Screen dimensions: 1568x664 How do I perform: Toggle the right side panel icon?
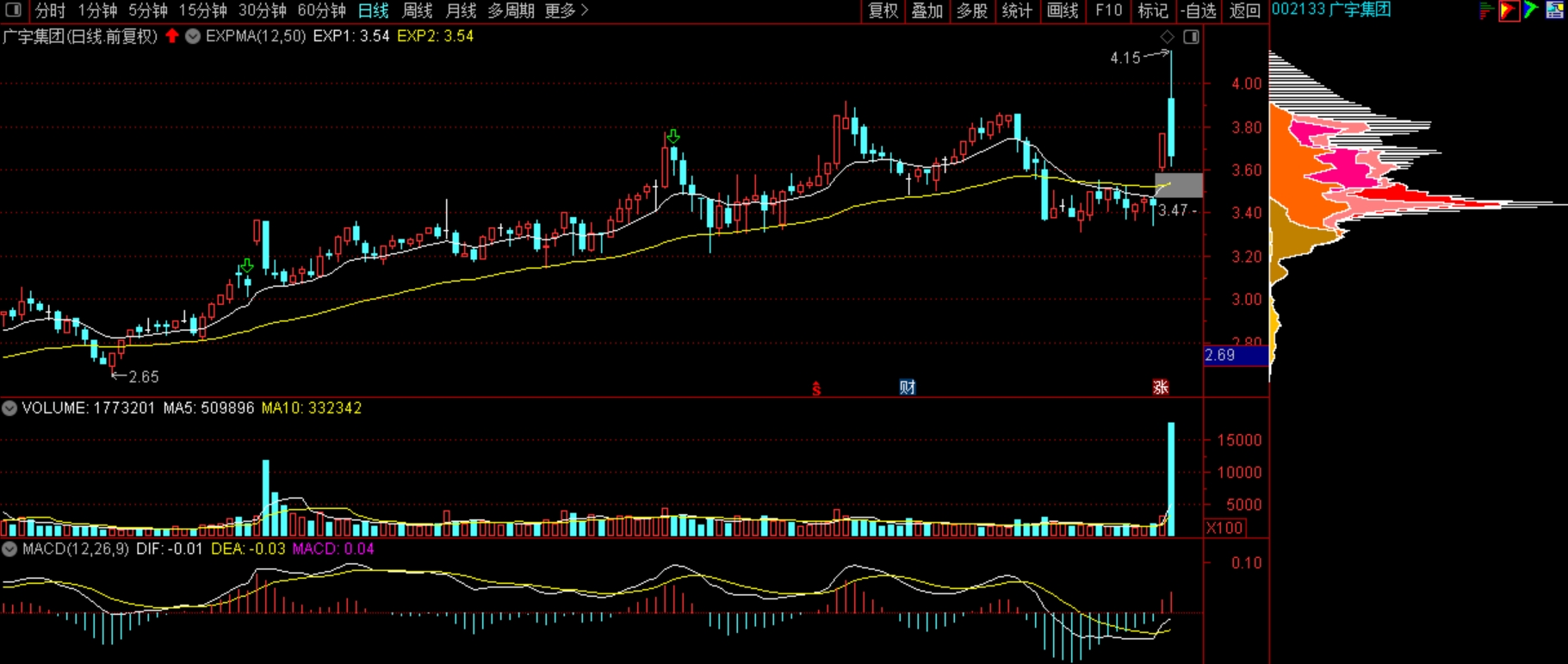tap(1192, 36)
